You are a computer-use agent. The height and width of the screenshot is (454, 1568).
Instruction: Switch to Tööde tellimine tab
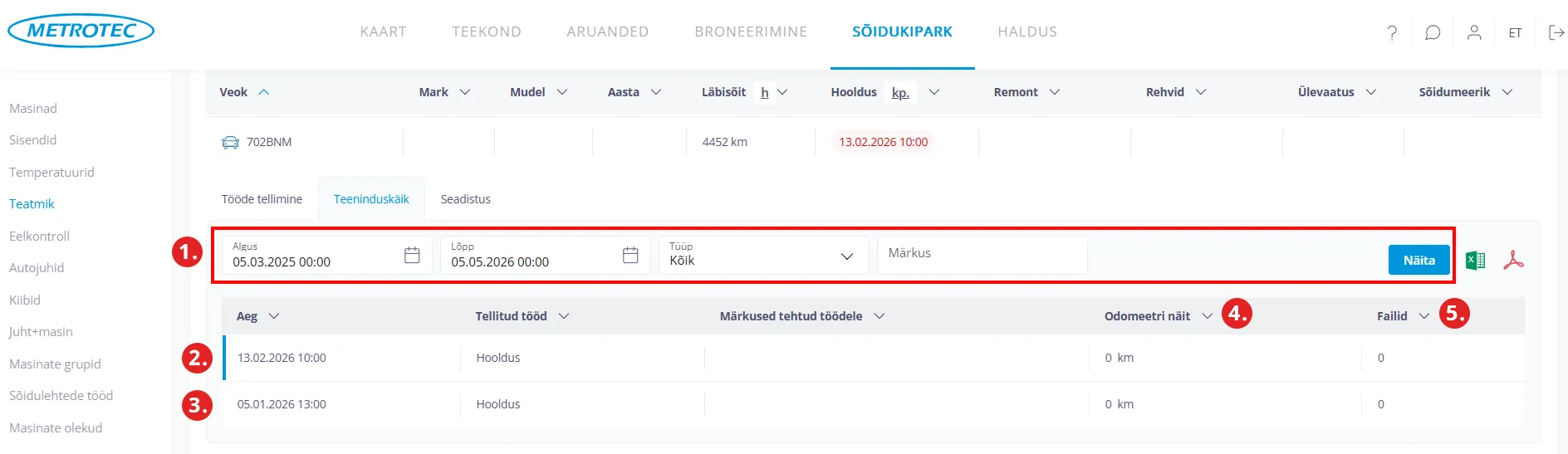tap(262, 199)
